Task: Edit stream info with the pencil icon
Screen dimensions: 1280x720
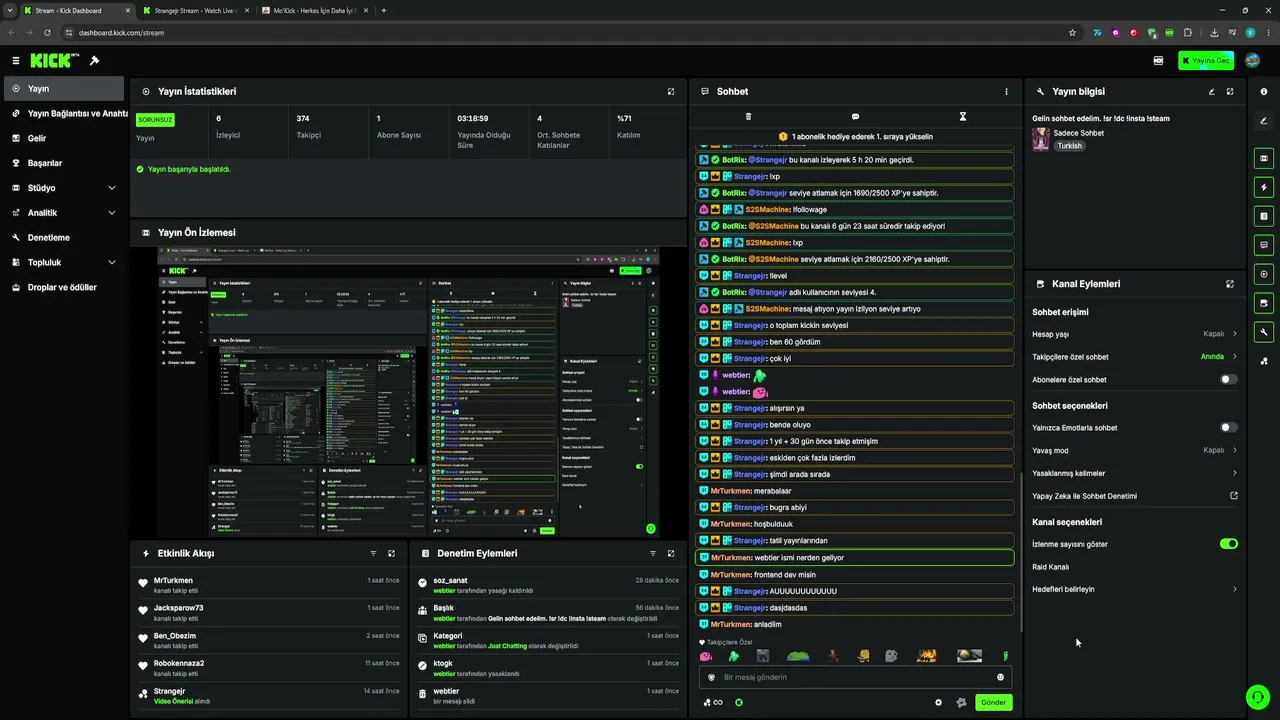Action: click(x=1211, y=92)
